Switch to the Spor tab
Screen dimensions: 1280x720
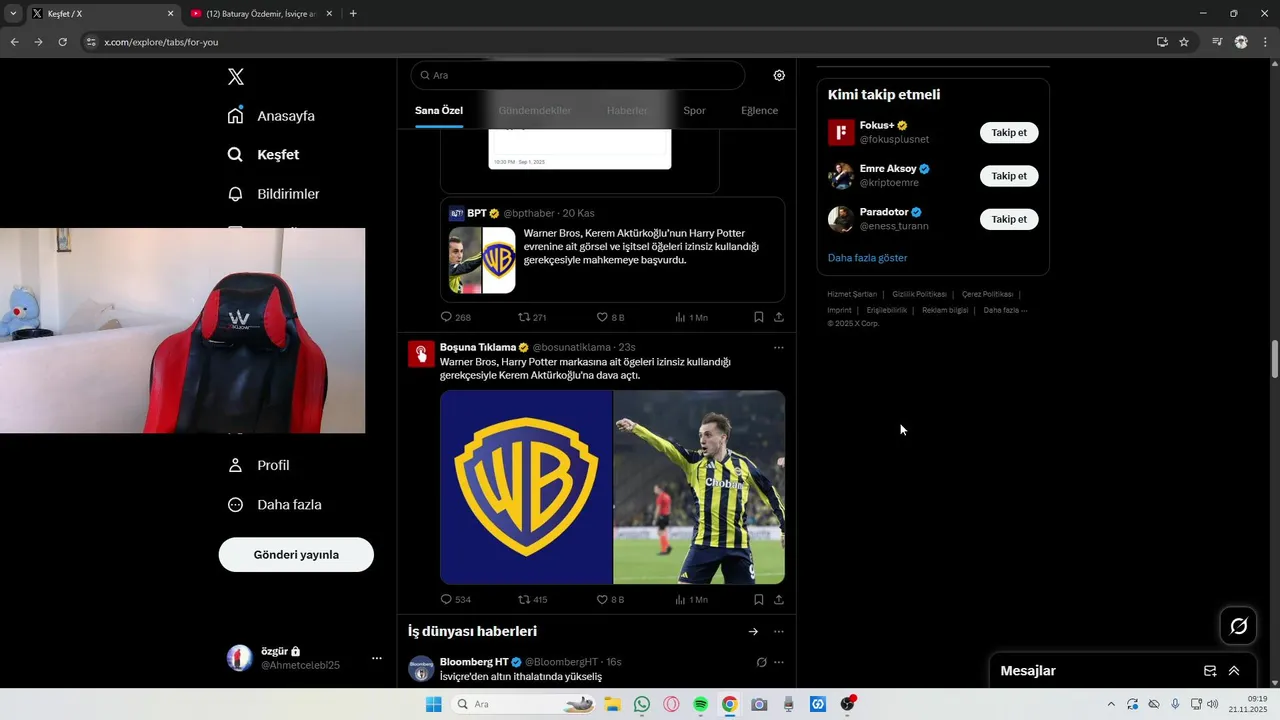tap(694, 111)
